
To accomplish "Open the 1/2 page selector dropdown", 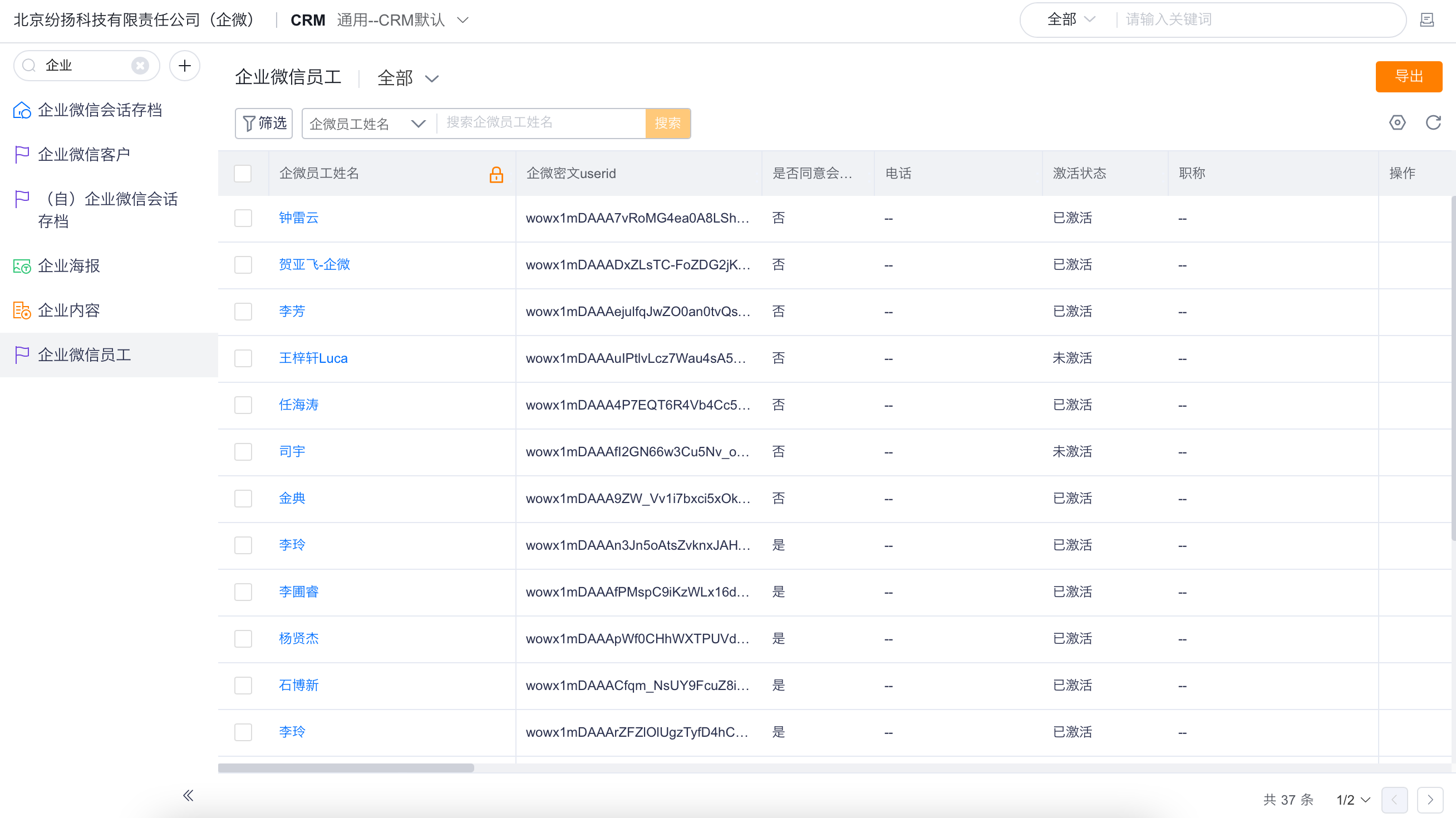I will 1352,800.
